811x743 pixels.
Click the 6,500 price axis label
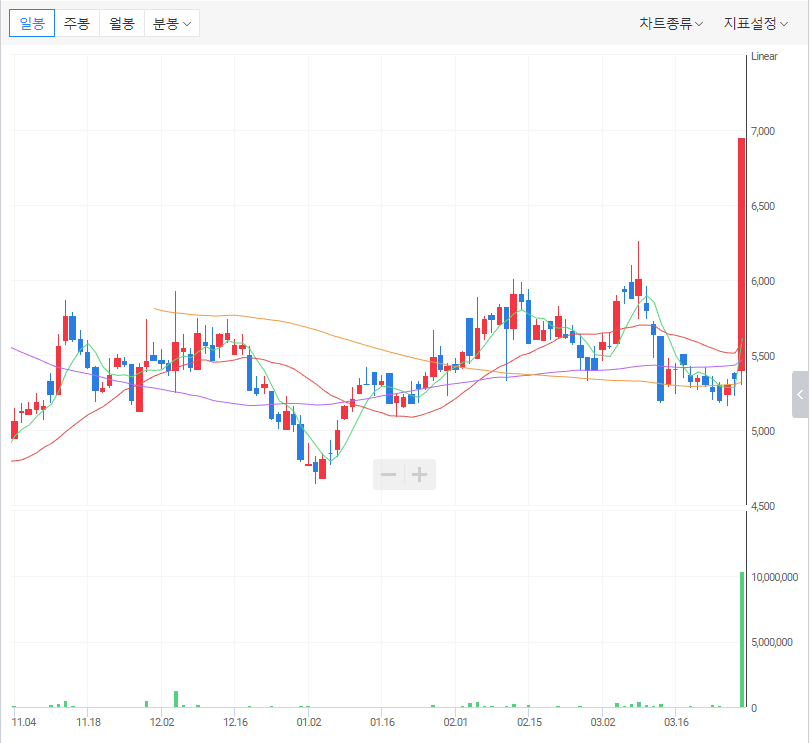coord(763,206)
